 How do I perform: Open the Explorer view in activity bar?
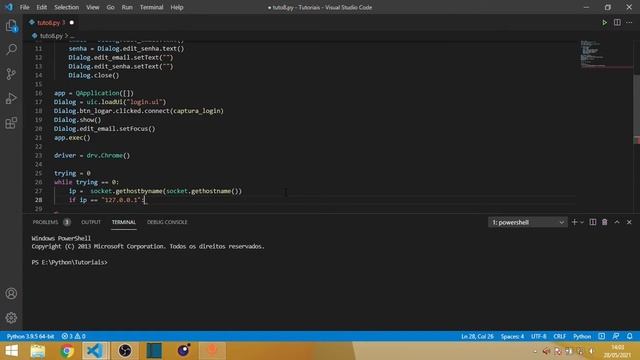pos(11,26)
